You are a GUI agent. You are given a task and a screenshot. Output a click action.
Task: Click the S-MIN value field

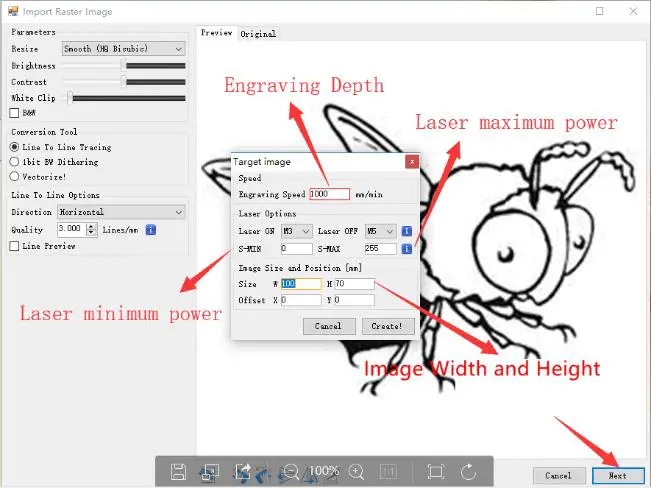(296, 249)
